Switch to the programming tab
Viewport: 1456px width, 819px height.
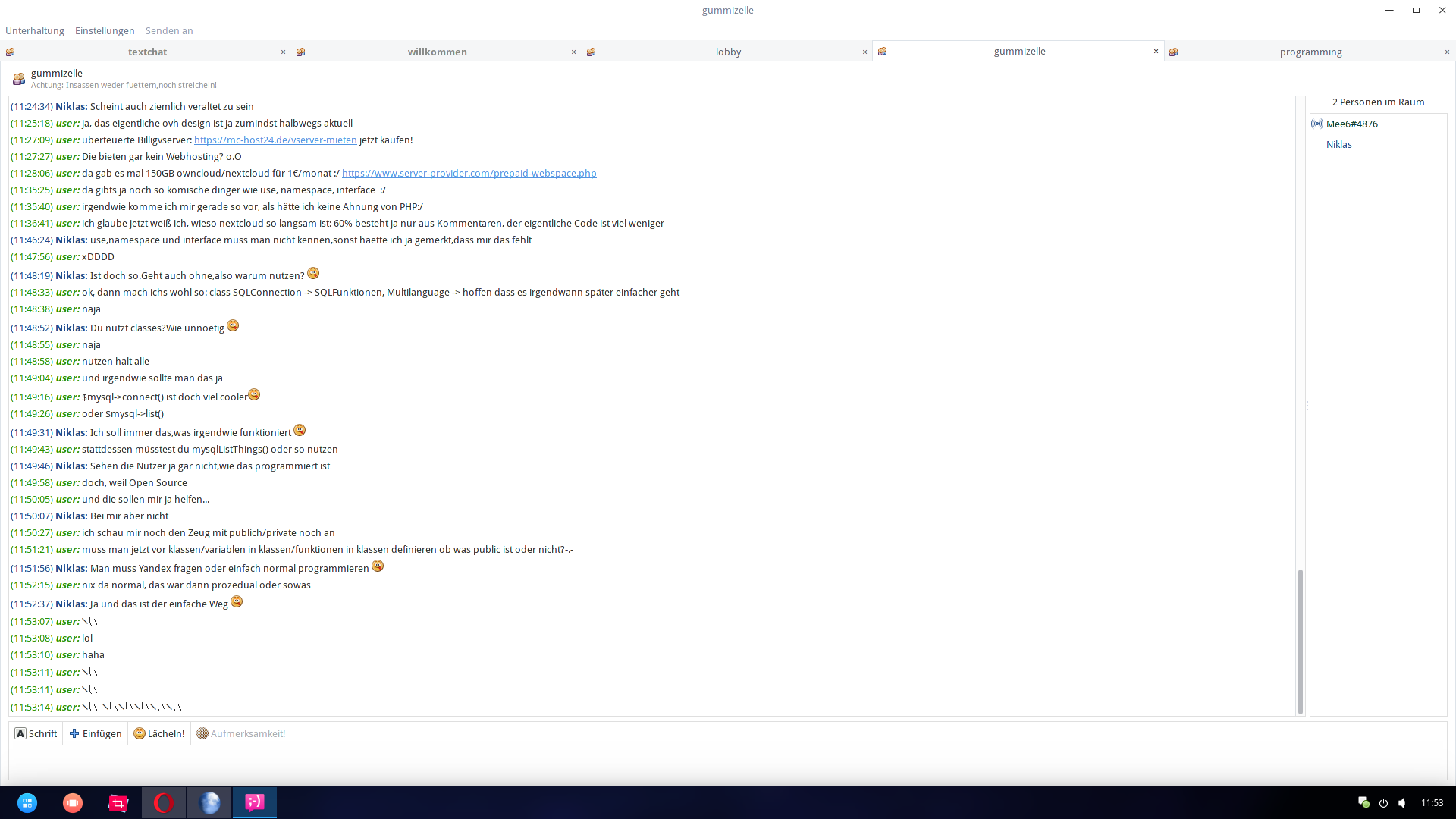(x=1310, y=52)
